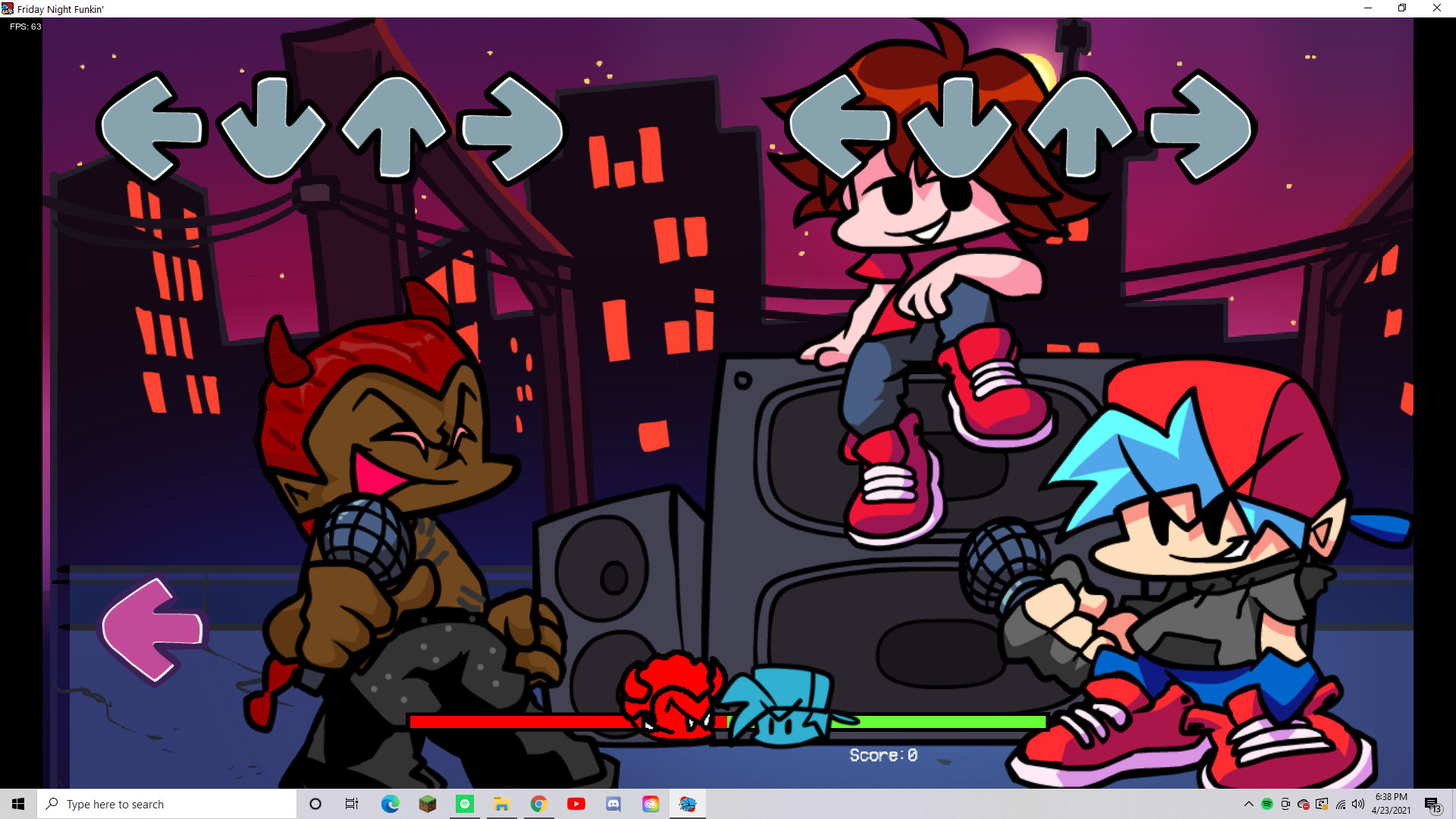Image resolution: width=1456 pixels, height=819 pixels.
Task: Click the Type here to search box
Action: point(167,804)
